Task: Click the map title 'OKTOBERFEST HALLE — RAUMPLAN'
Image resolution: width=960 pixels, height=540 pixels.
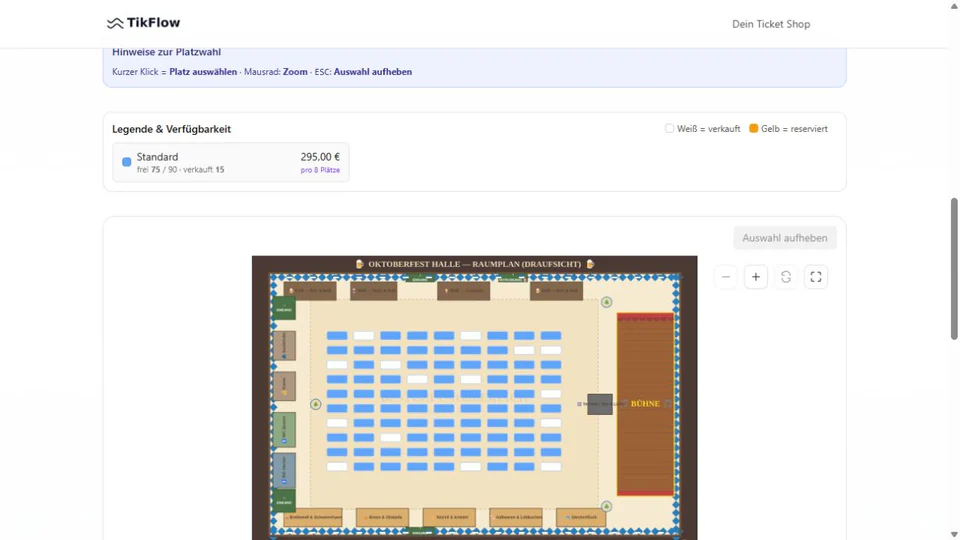Action: 474,264
